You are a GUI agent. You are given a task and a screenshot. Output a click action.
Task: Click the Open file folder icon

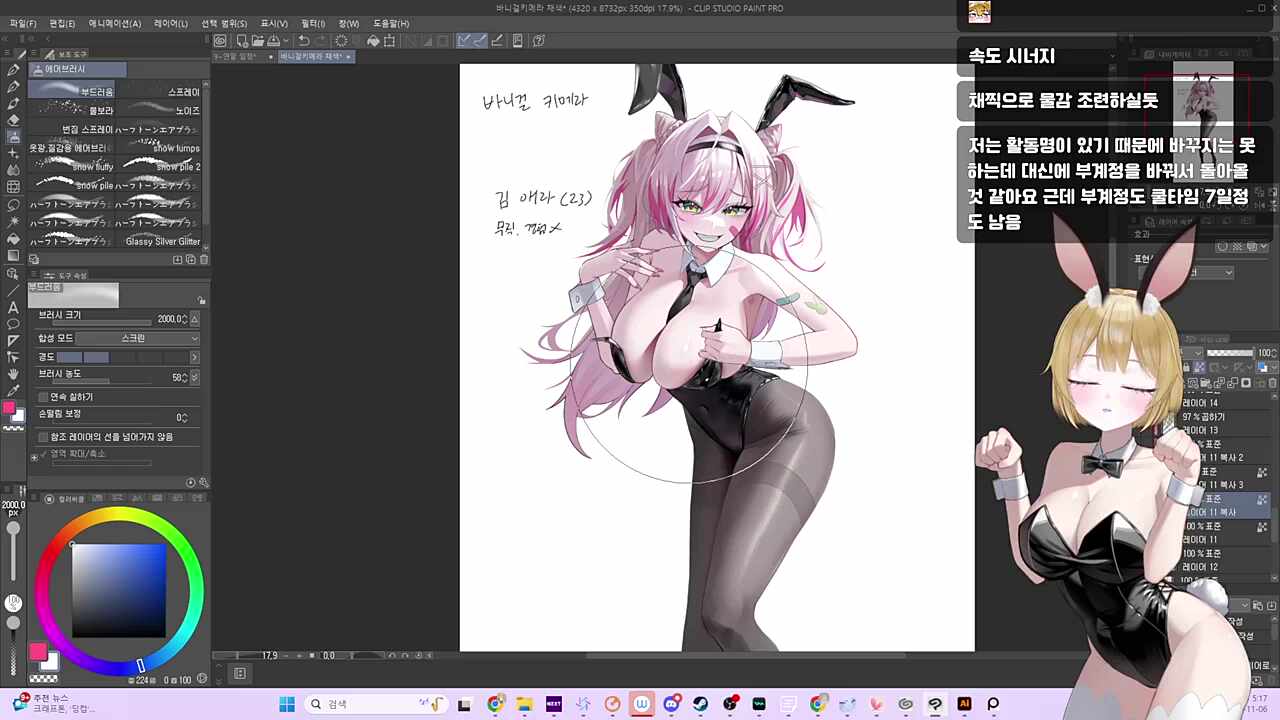pos(258,41)
